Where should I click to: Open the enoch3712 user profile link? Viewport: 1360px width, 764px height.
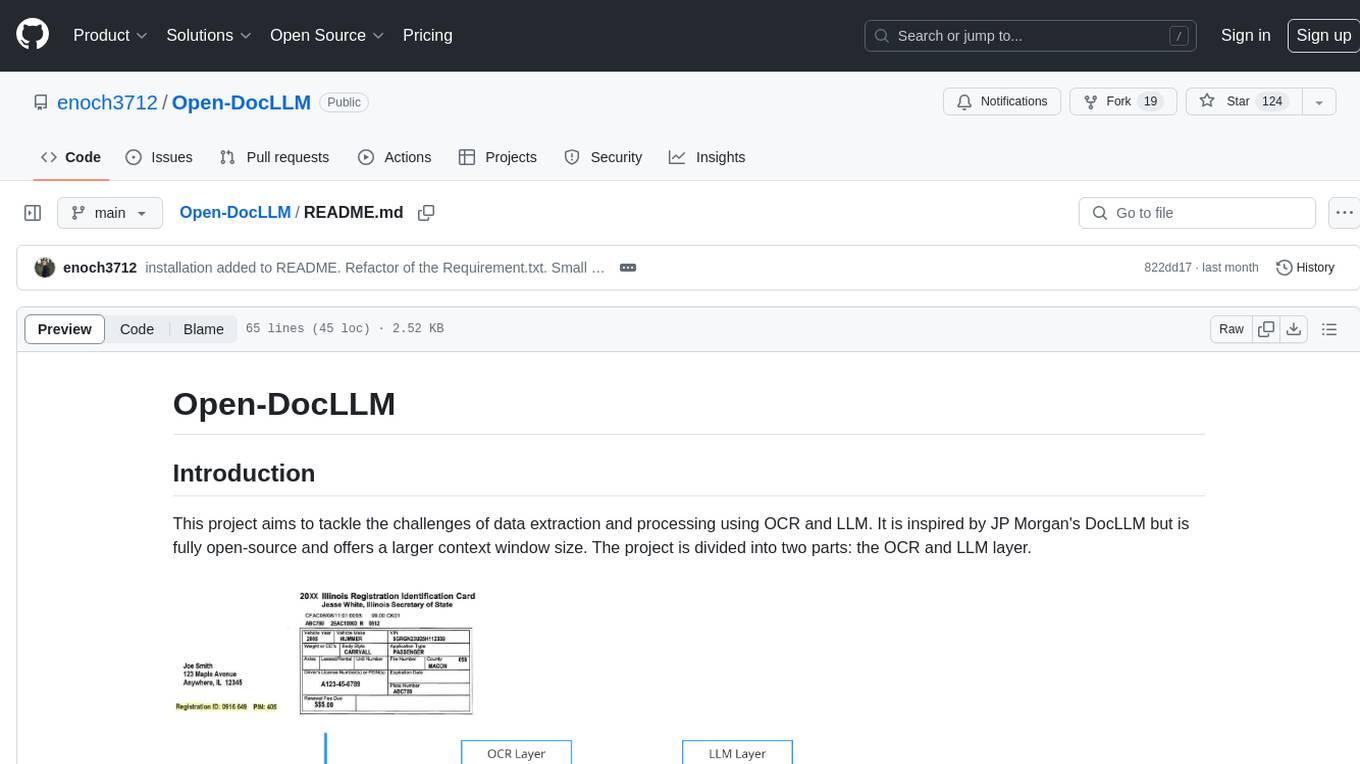point(107,102)
